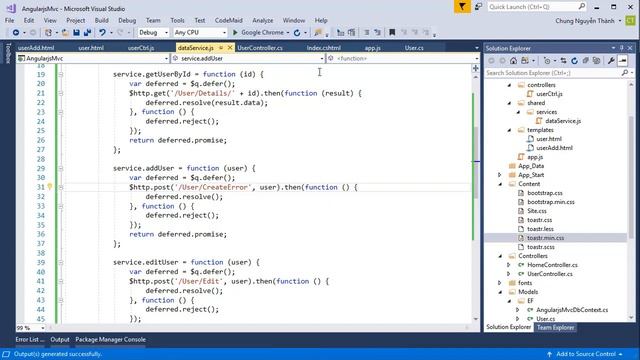Click the Open File toolbar icon
This screenshot has height=360, width=640.
pos(65,32)
